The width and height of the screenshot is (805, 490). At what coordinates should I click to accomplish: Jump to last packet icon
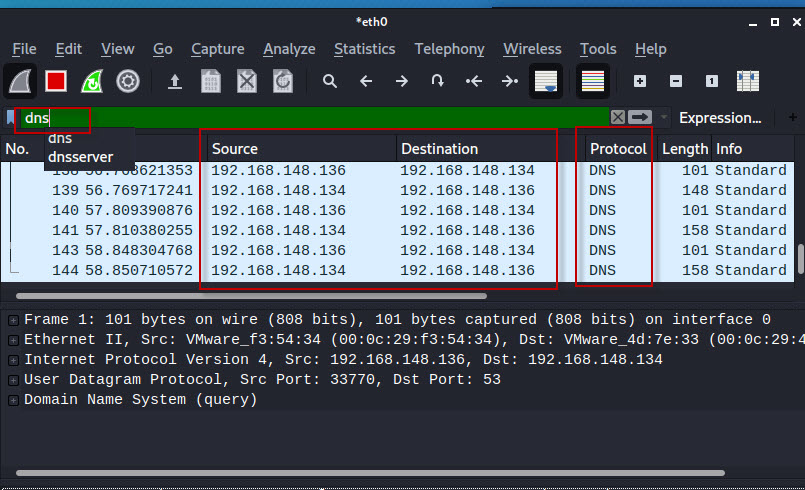tap(509, 81)
